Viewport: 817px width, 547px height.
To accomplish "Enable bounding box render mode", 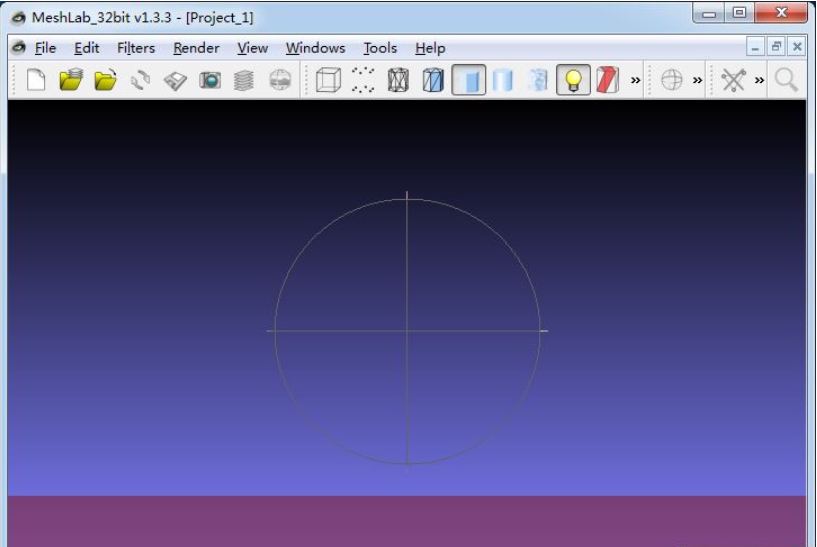I will tap(328, 80).
